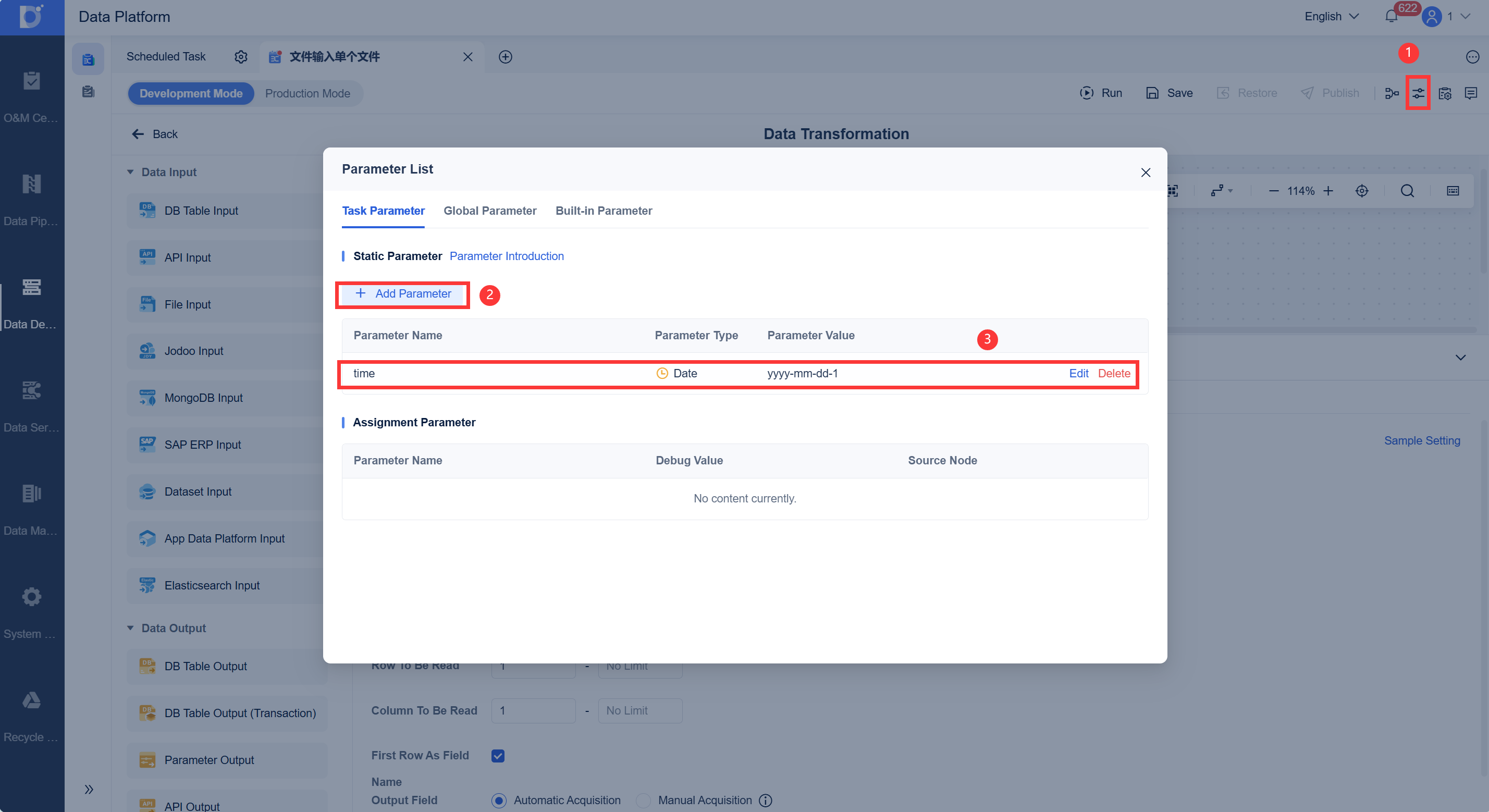Open the scheduling configuration calendar icon
The height and width of the screenshot is (812, 1489).
pos(1445,93)
